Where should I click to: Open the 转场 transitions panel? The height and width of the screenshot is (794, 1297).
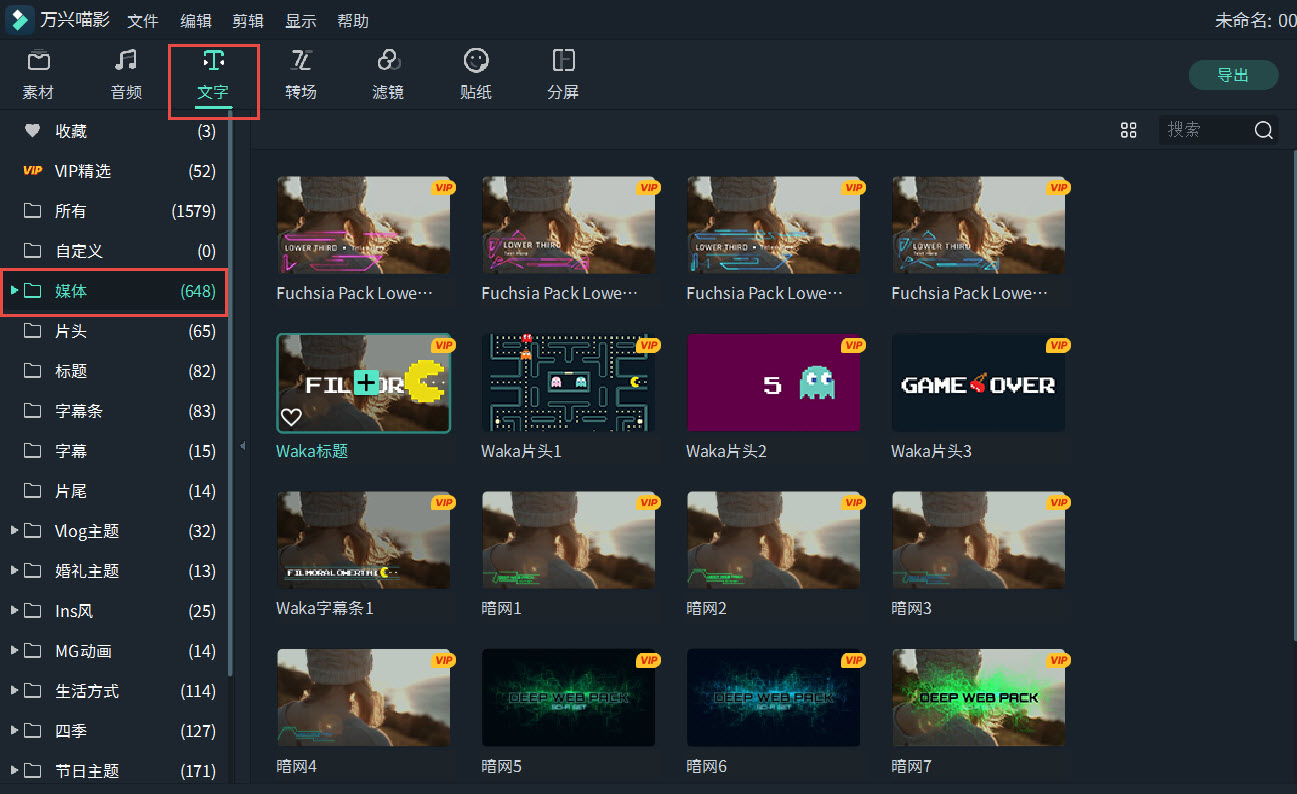pos(301,62)
